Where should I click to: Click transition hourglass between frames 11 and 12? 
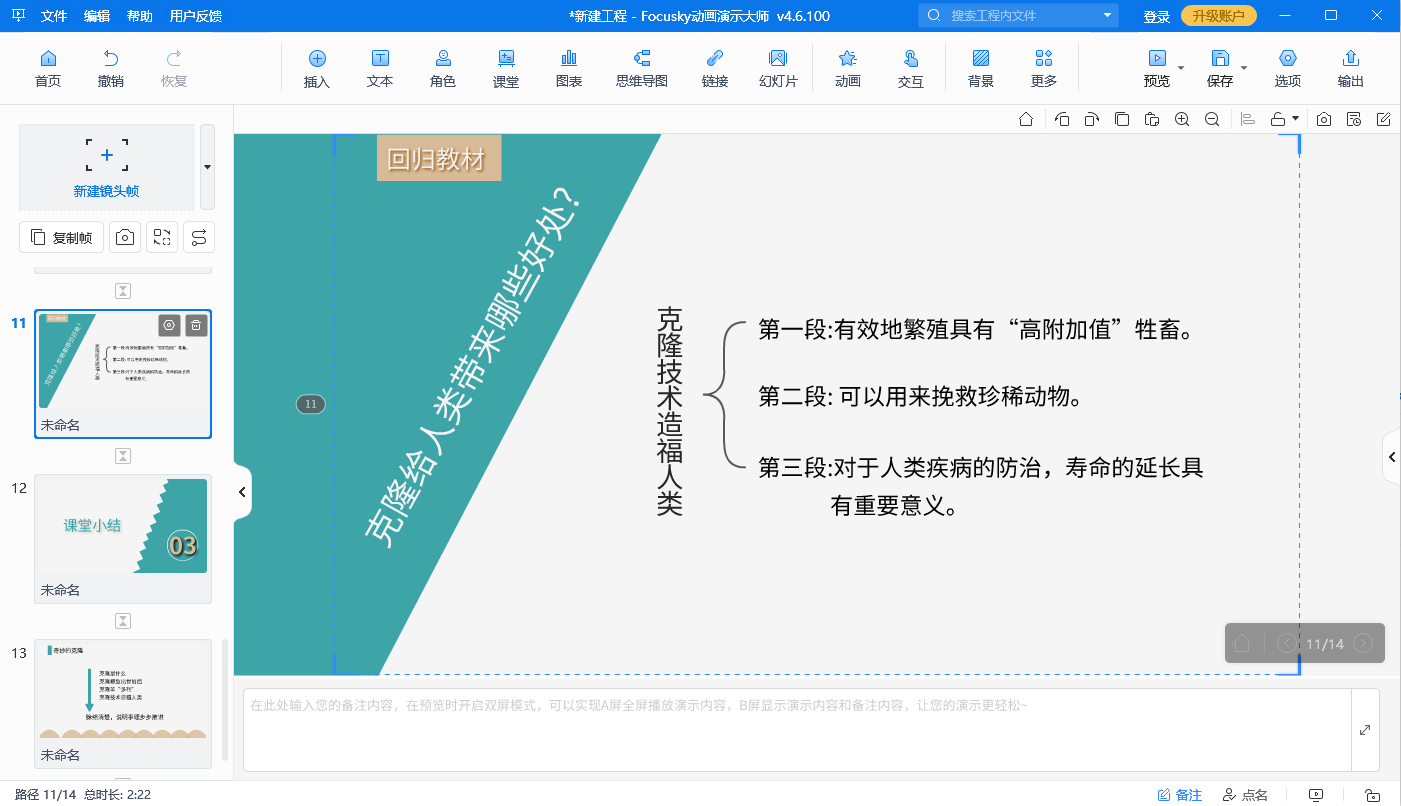point(123,456)
